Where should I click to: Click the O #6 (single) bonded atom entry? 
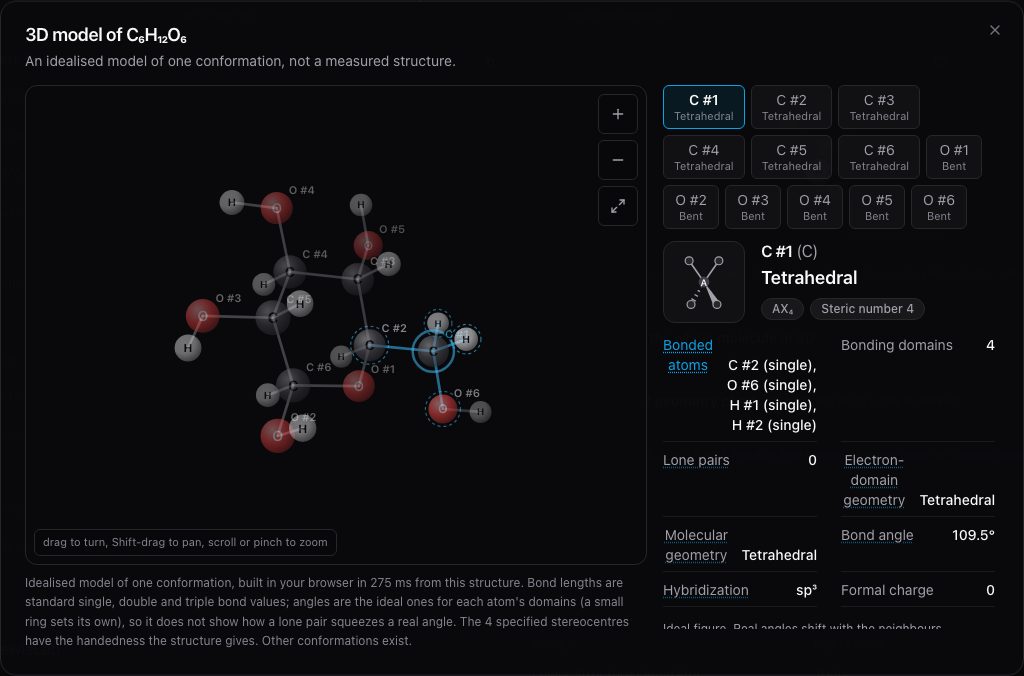(771, 385)
